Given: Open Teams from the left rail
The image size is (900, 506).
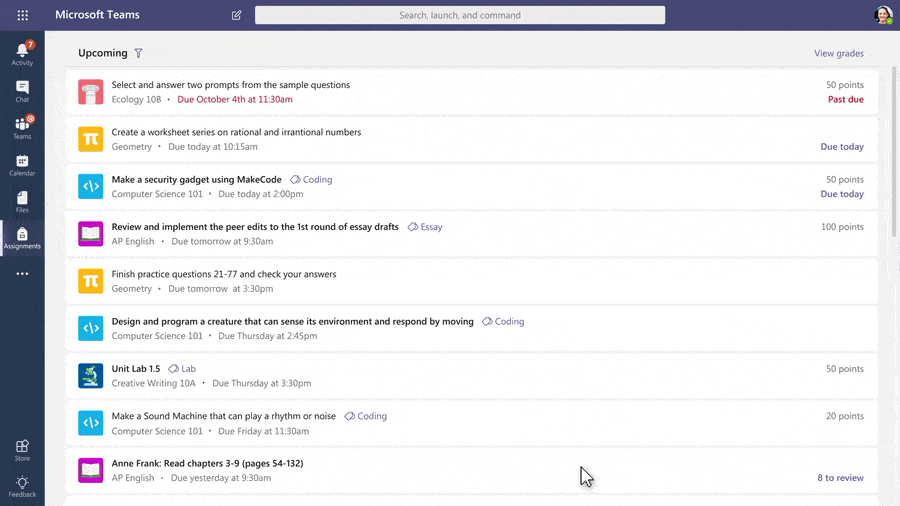Looking at the screenshot, I should tap(22, 127).
